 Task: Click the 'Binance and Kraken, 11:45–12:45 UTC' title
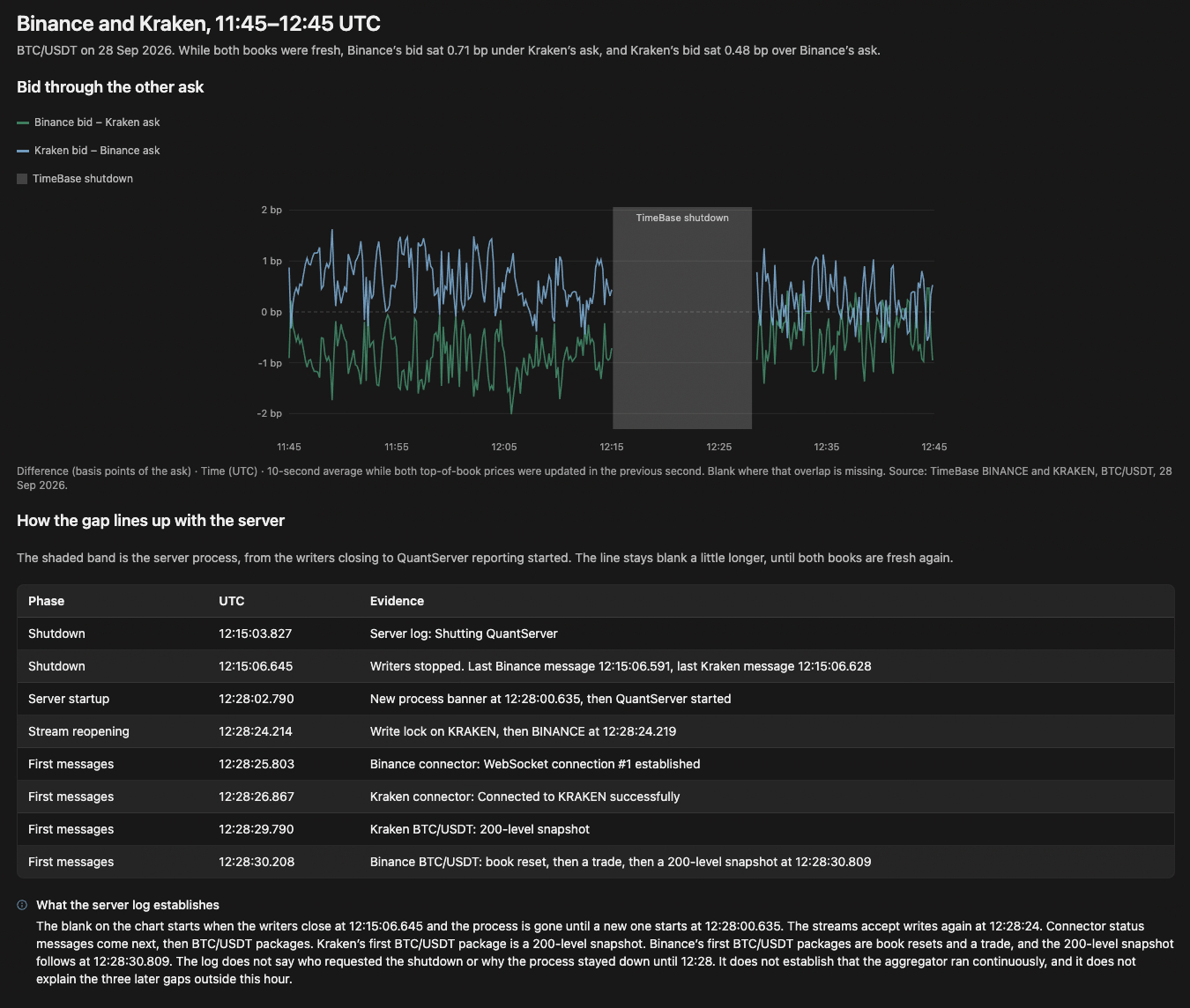(198, 24)
